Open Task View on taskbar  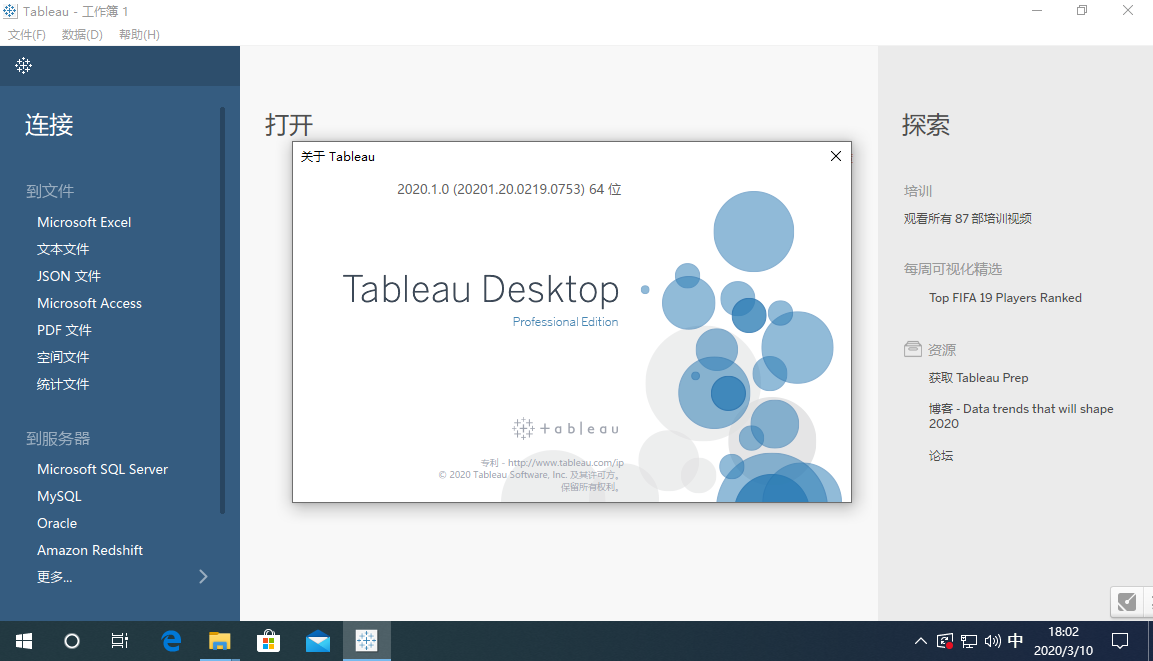[120, 641]
